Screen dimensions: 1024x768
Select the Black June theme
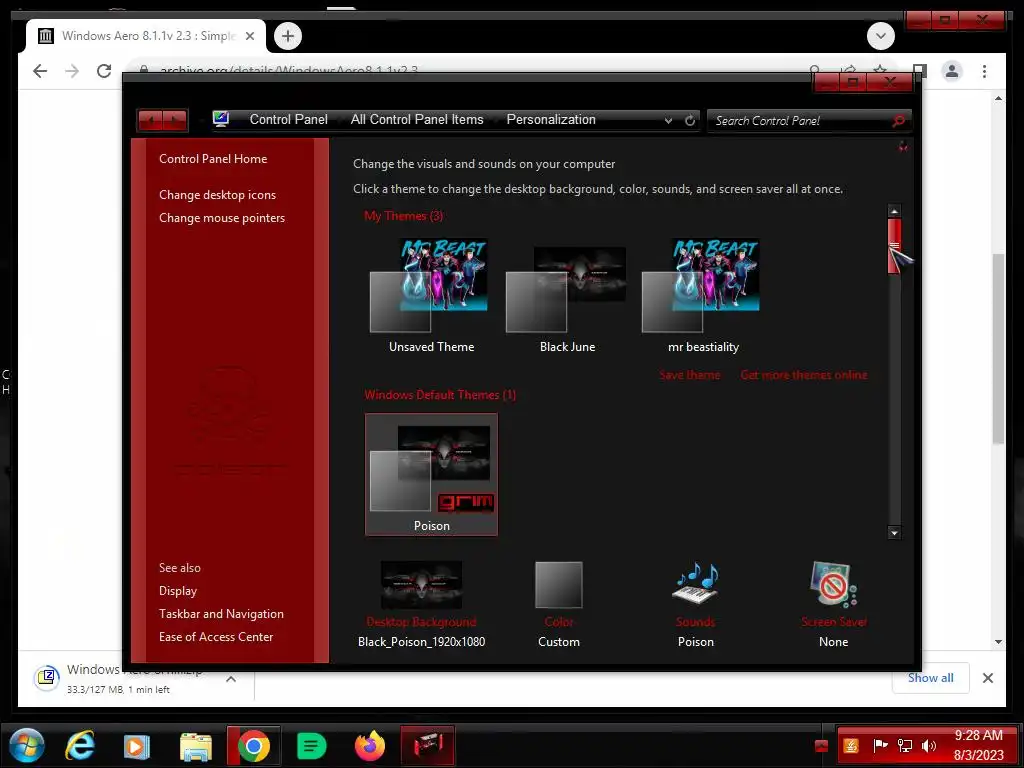click(567, 295)
